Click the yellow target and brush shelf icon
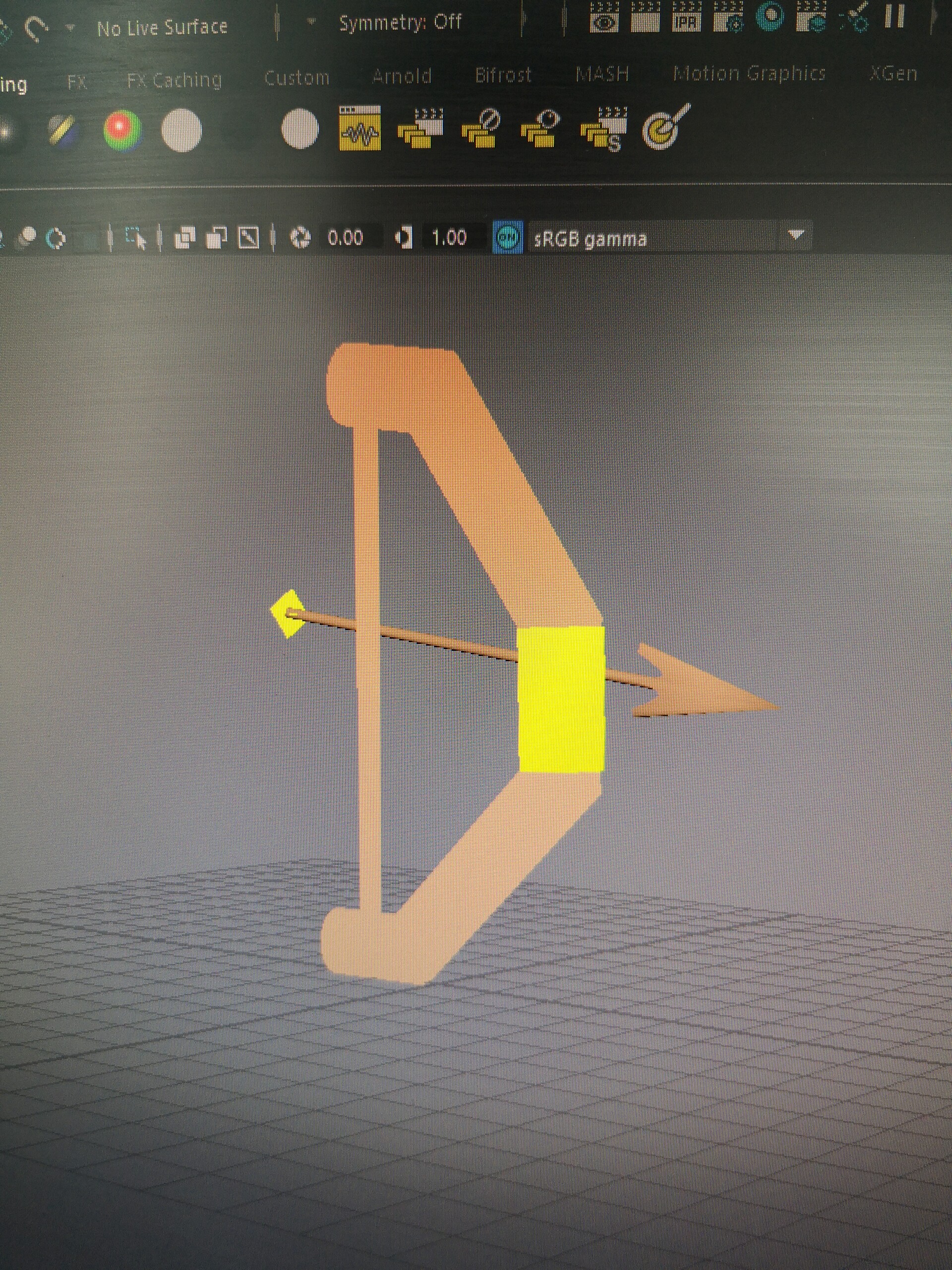 [x=665, y=128]
